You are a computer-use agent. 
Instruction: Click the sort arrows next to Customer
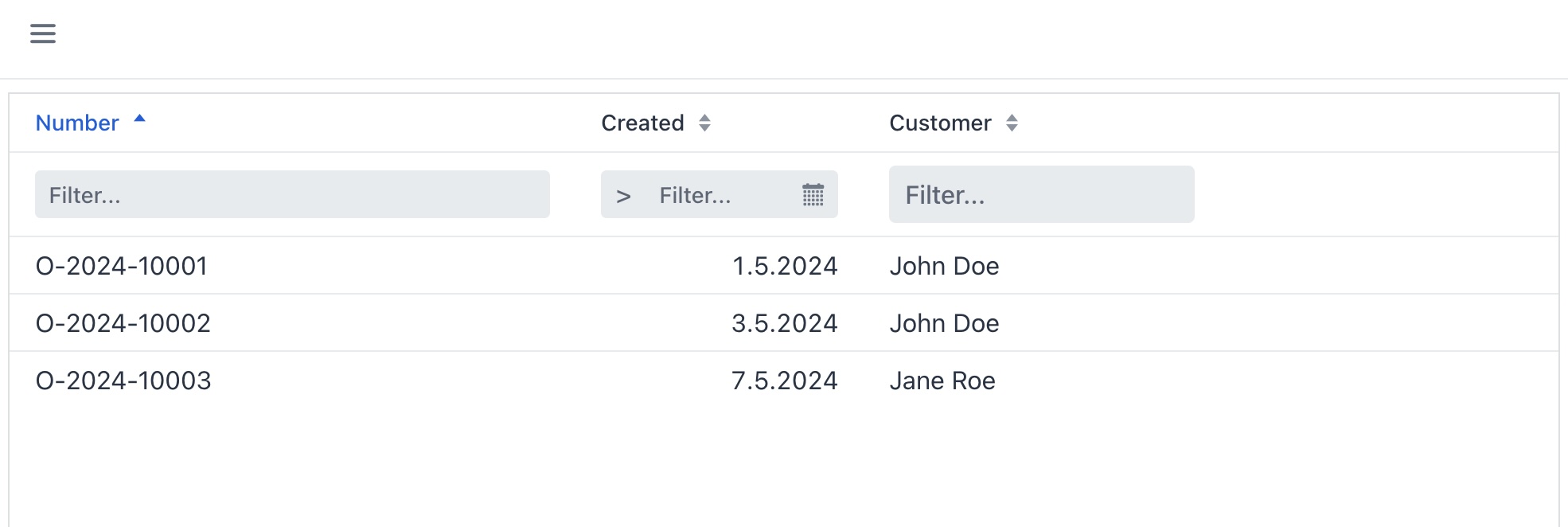click(x=1012, y=123)
